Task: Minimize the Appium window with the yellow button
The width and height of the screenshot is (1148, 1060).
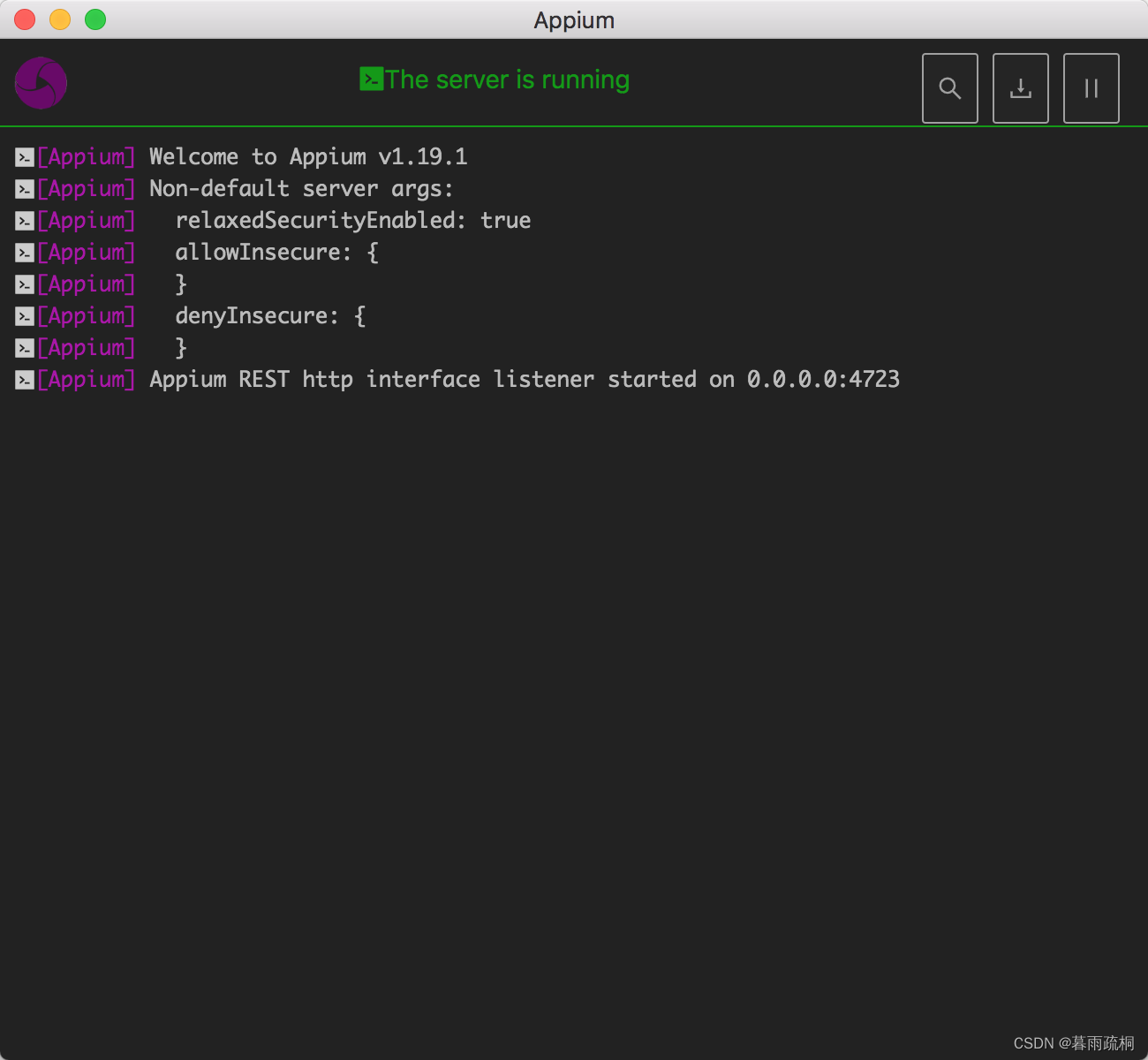Action: click(60, 19)
